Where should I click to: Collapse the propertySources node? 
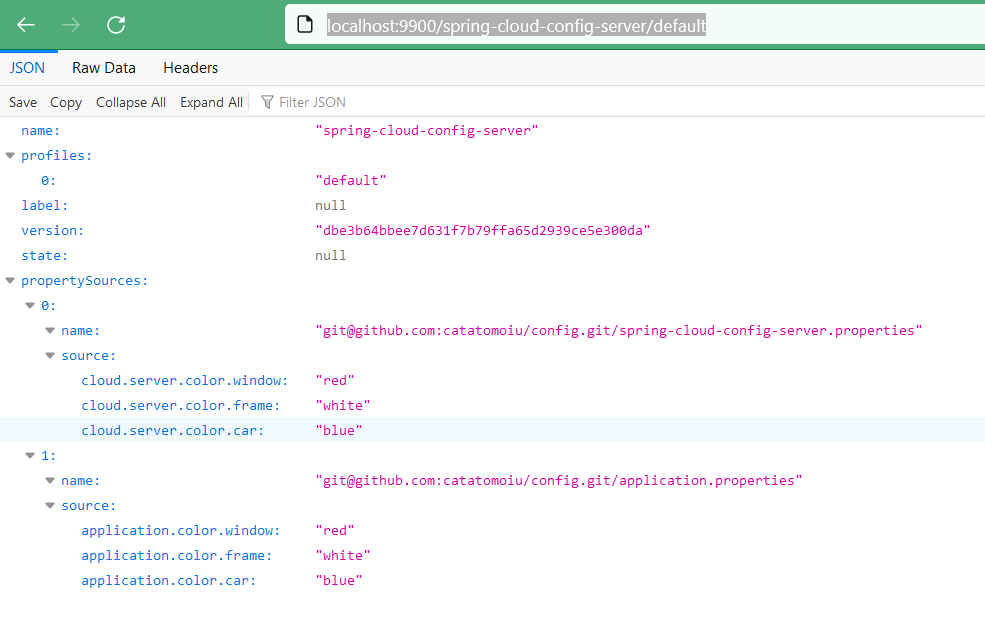click(10, 280)
